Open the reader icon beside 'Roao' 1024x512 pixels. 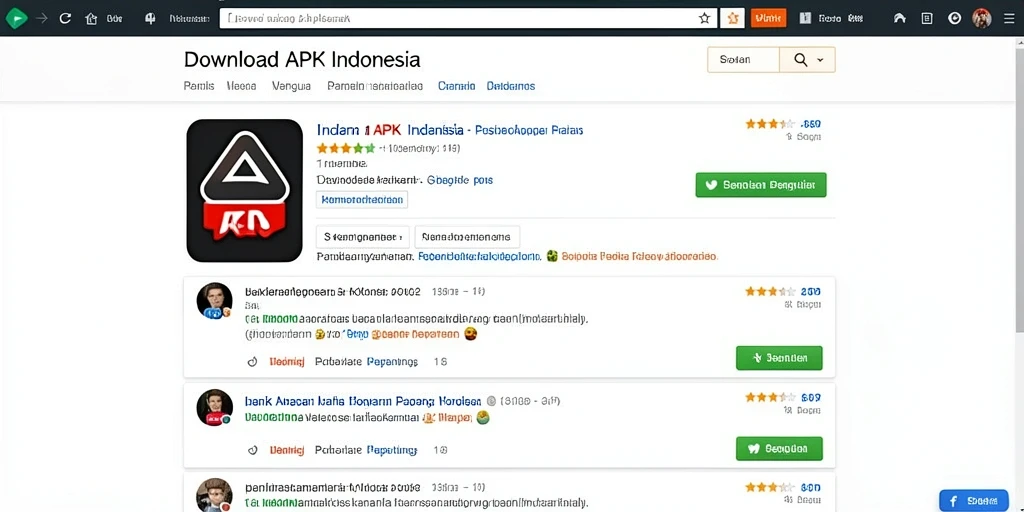805,18
